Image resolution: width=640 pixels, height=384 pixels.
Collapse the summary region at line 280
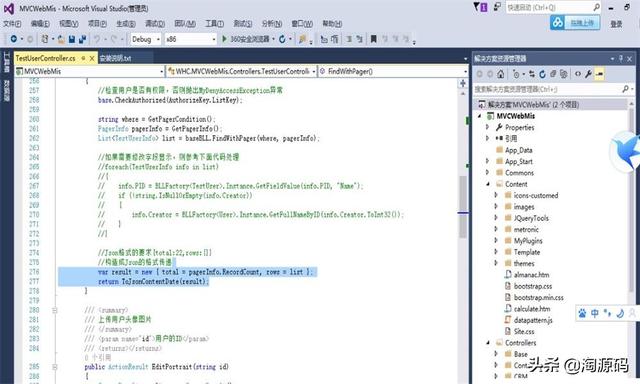click(x=54, y=311)
